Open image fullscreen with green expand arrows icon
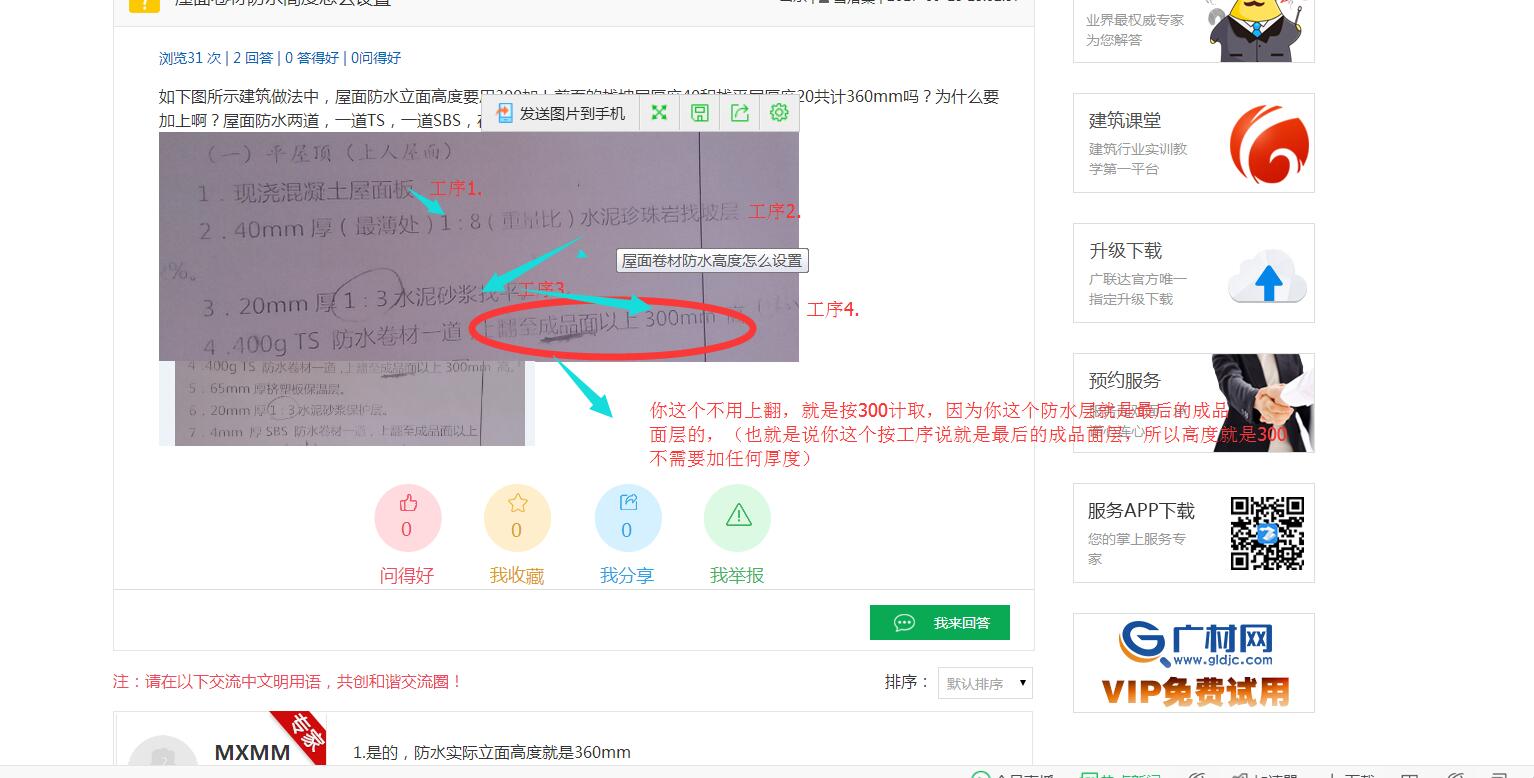1534x778 pixels. (659, 113)
